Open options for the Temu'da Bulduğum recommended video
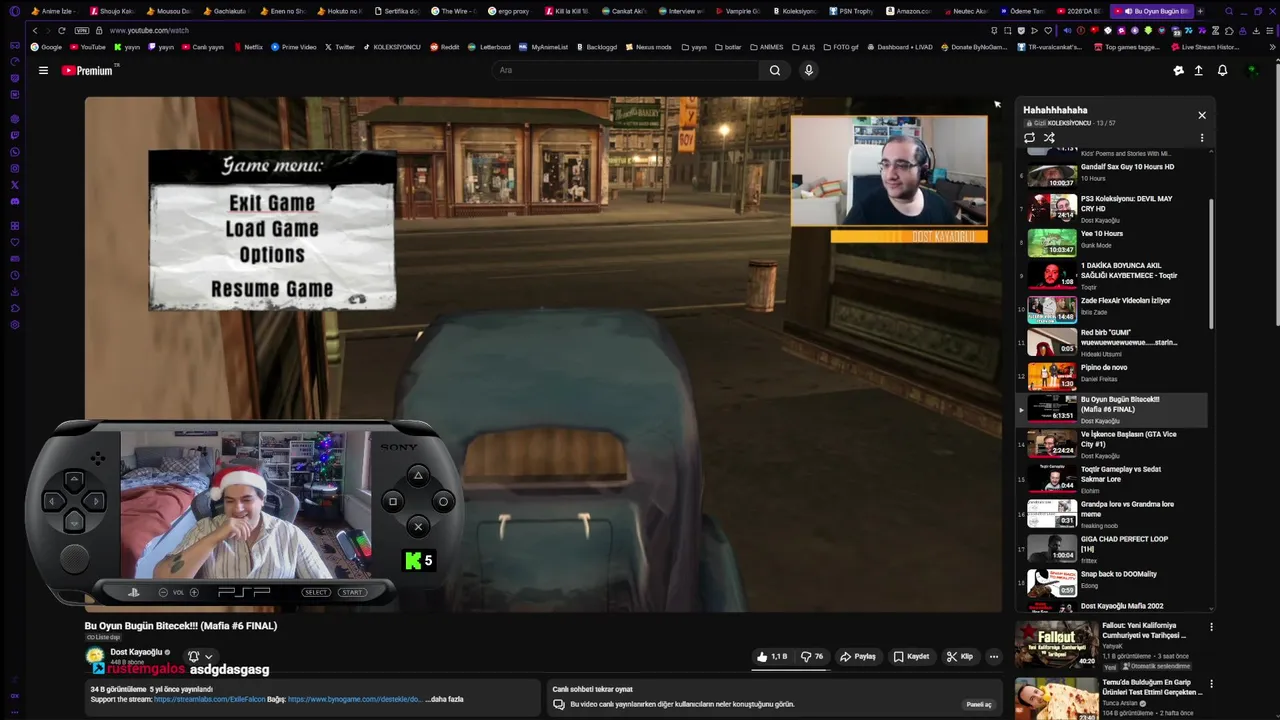This screenshot has height=720, width=1280. [1211, 684]
